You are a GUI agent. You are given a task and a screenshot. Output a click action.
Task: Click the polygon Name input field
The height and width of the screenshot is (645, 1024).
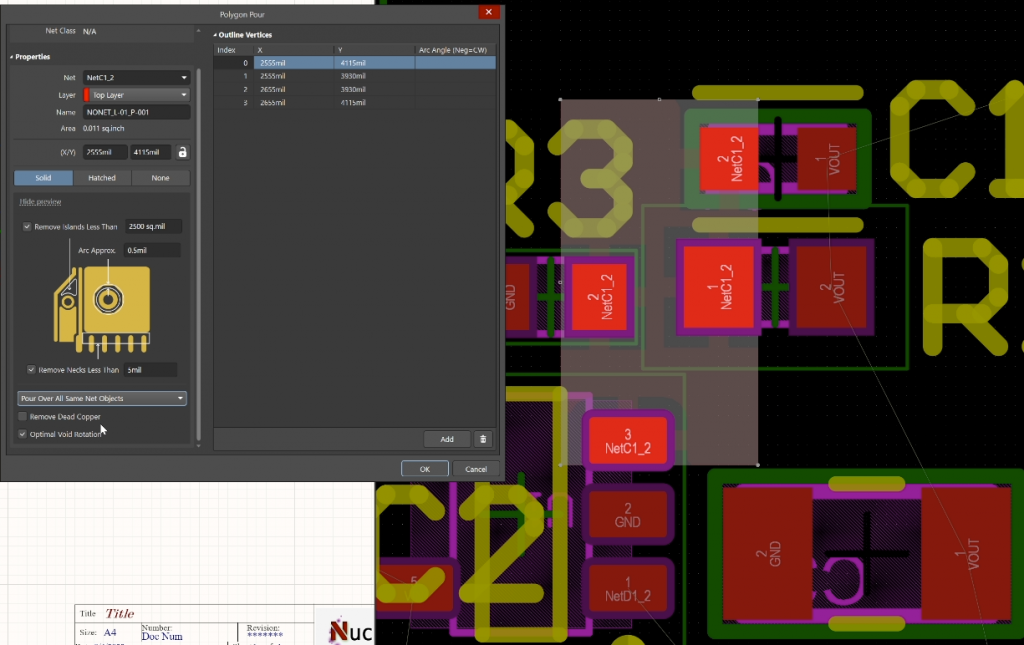136,112
